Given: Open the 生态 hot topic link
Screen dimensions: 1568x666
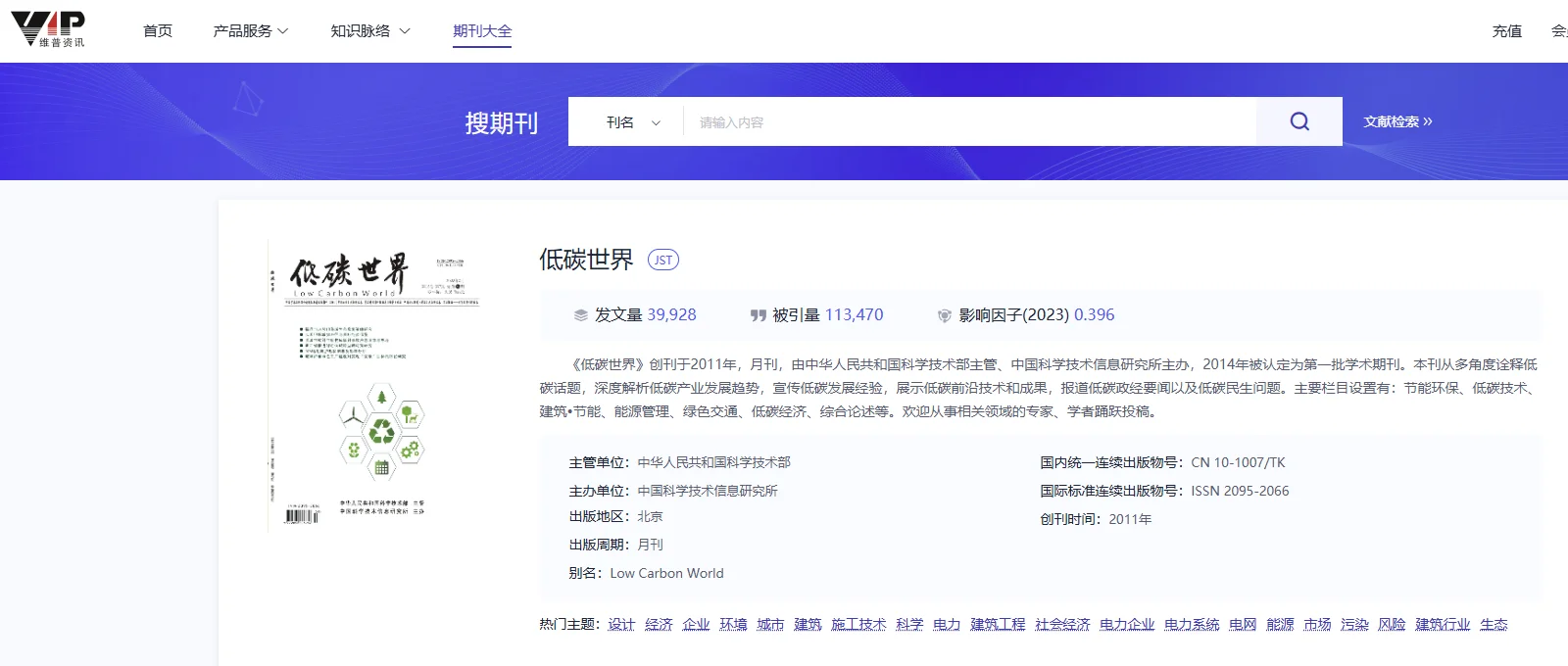Looking at the screenshot, I should tap(1494, 624).
